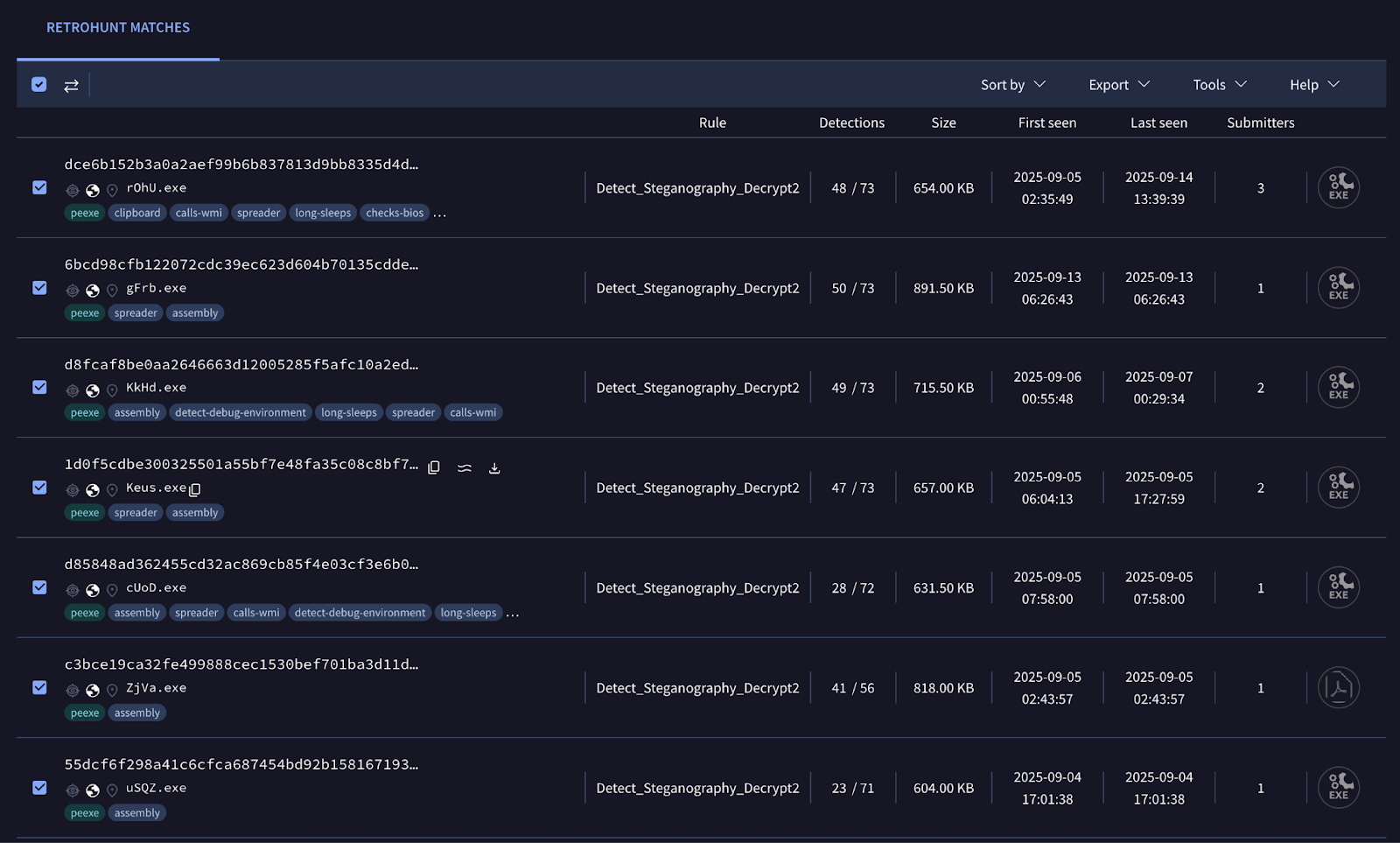This screenshot has width=1400, height=843.
Task: Expand the Export dropdown menu
Action: click(1118, 85)
